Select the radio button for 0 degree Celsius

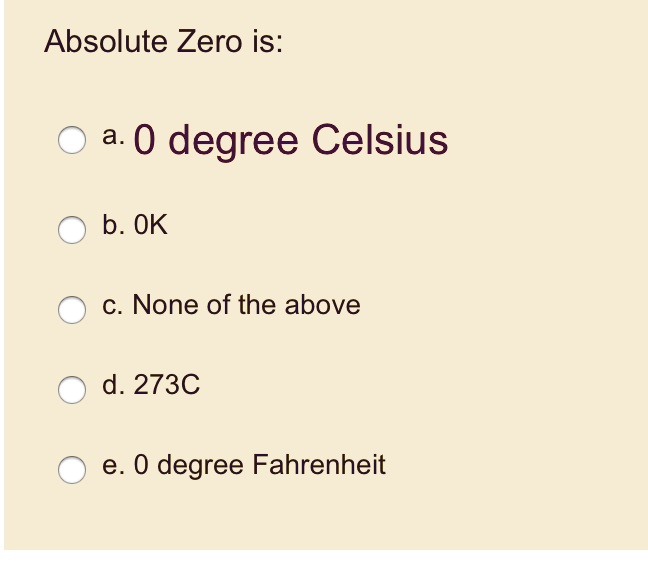[70, 143]
